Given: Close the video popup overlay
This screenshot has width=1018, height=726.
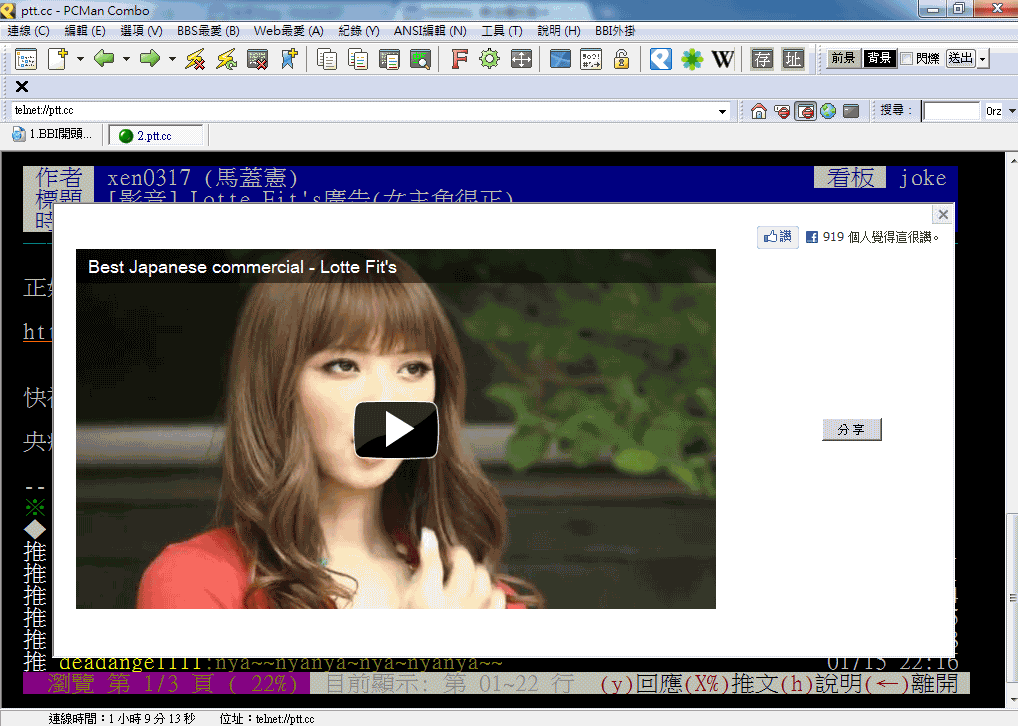Looking at the screenshot, I should tap(943, 214).
